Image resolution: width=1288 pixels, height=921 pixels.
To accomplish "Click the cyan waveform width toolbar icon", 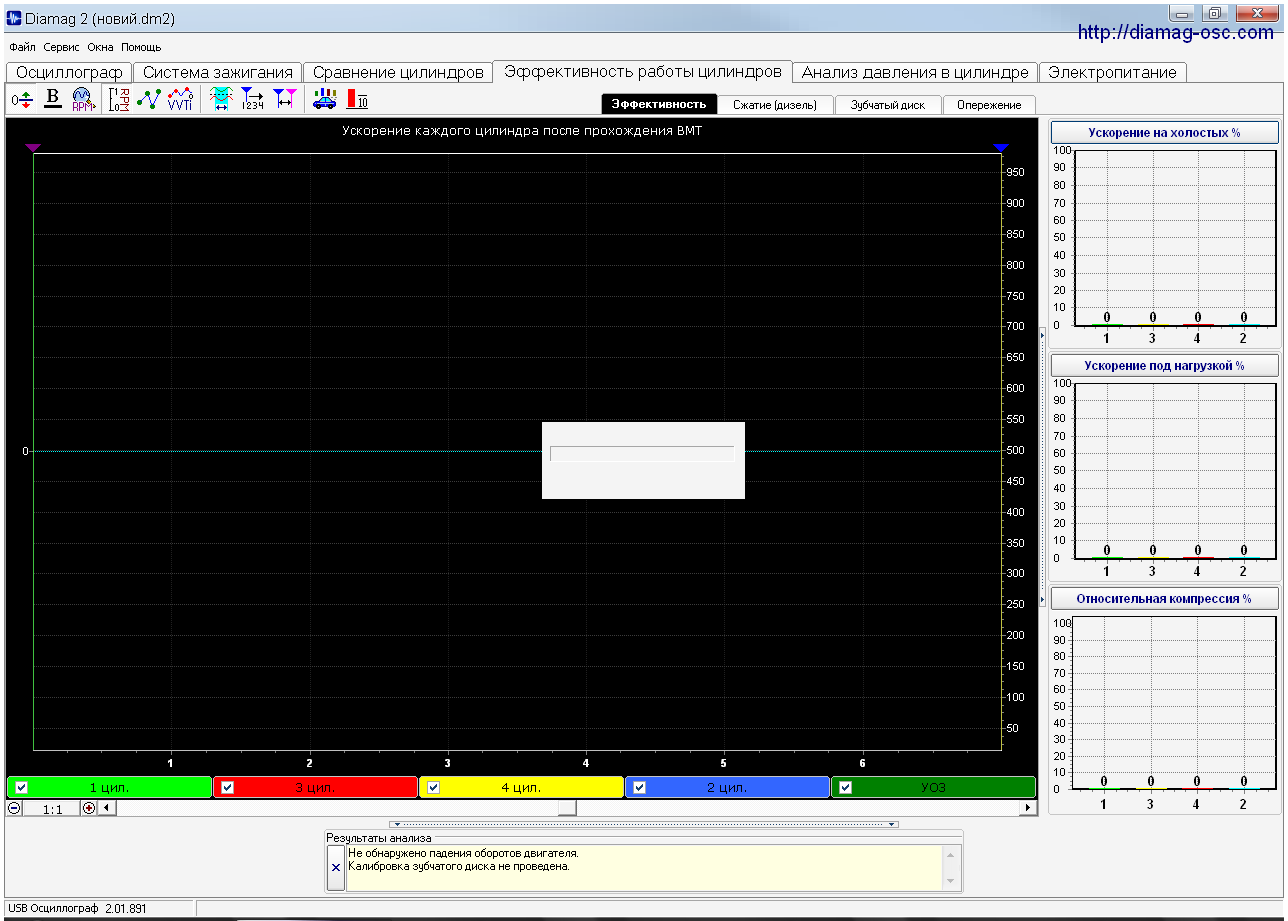I will tap(222, 99).
